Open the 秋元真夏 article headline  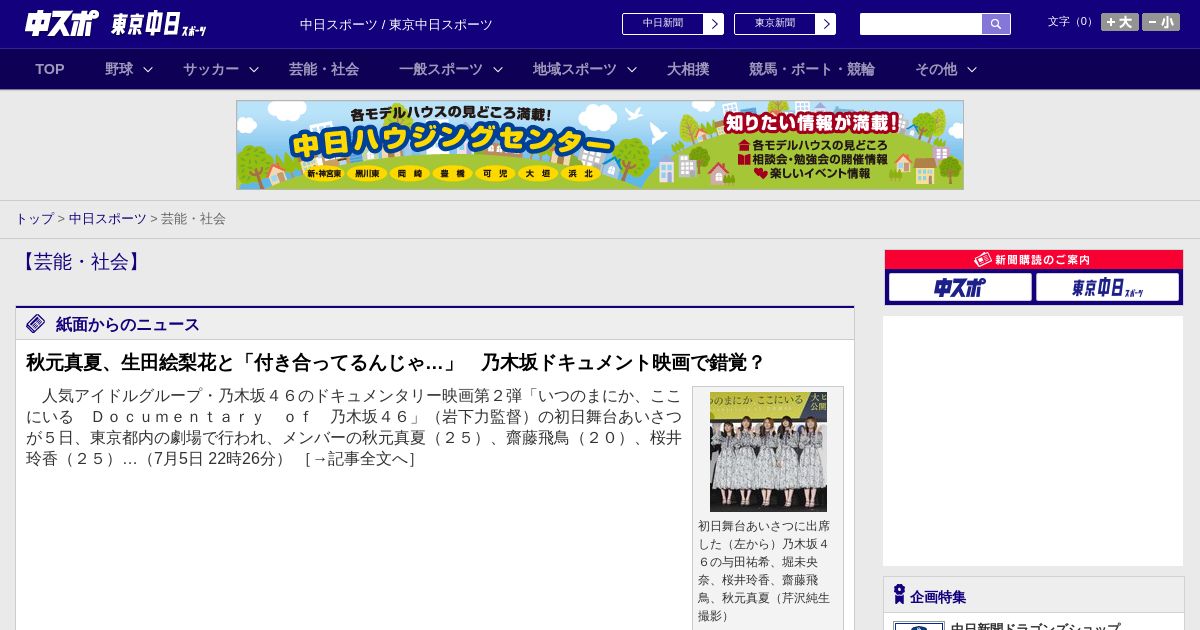pos(395,362)
